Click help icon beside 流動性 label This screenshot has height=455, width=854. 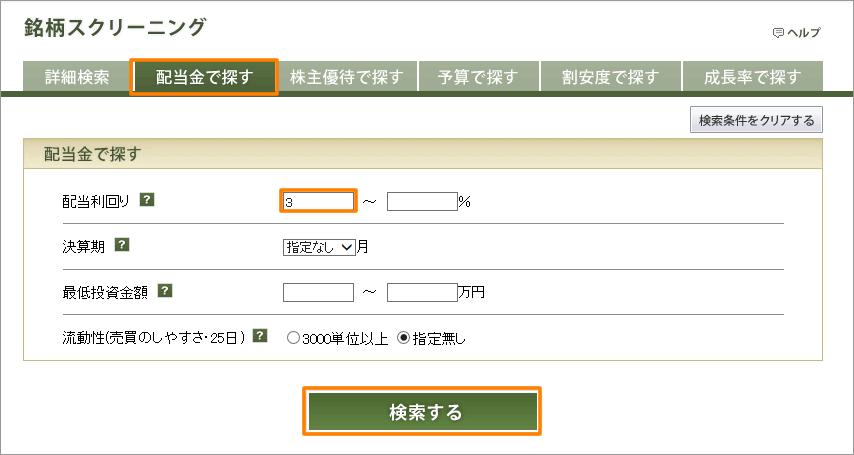point(261,336)
